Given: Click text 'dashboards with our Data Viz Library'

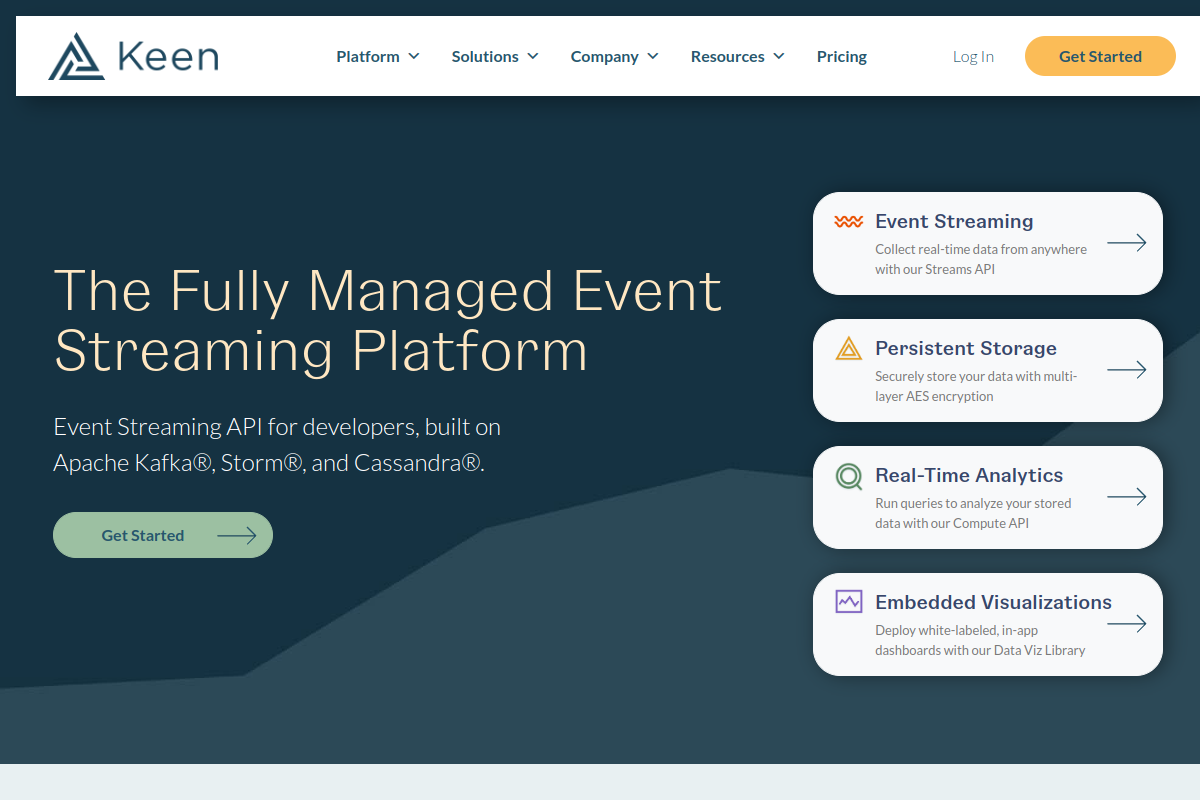Looking at the screenshot, I should click(980, 650).
